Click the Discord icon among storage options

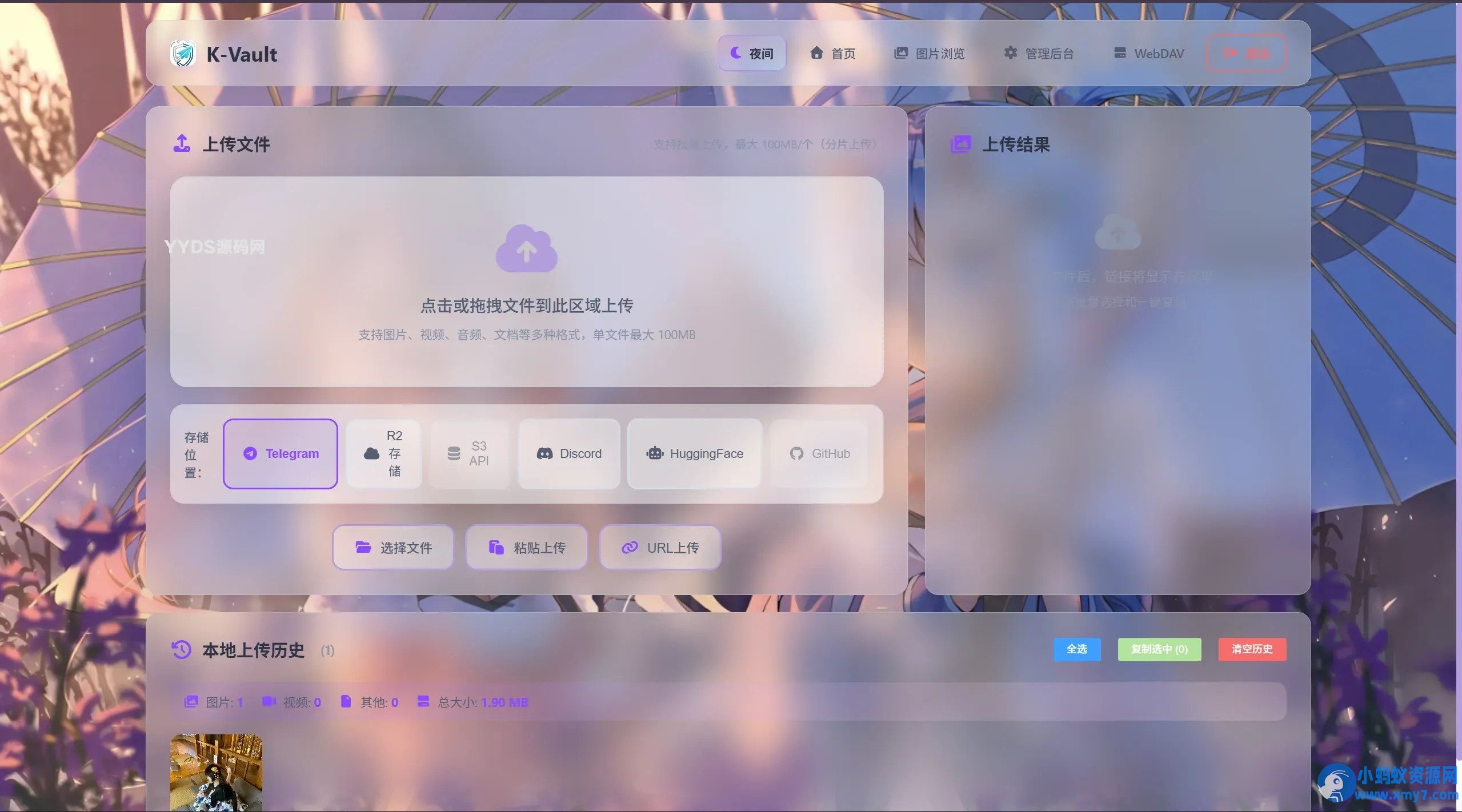pyautogui.click(x=544, y=453)
